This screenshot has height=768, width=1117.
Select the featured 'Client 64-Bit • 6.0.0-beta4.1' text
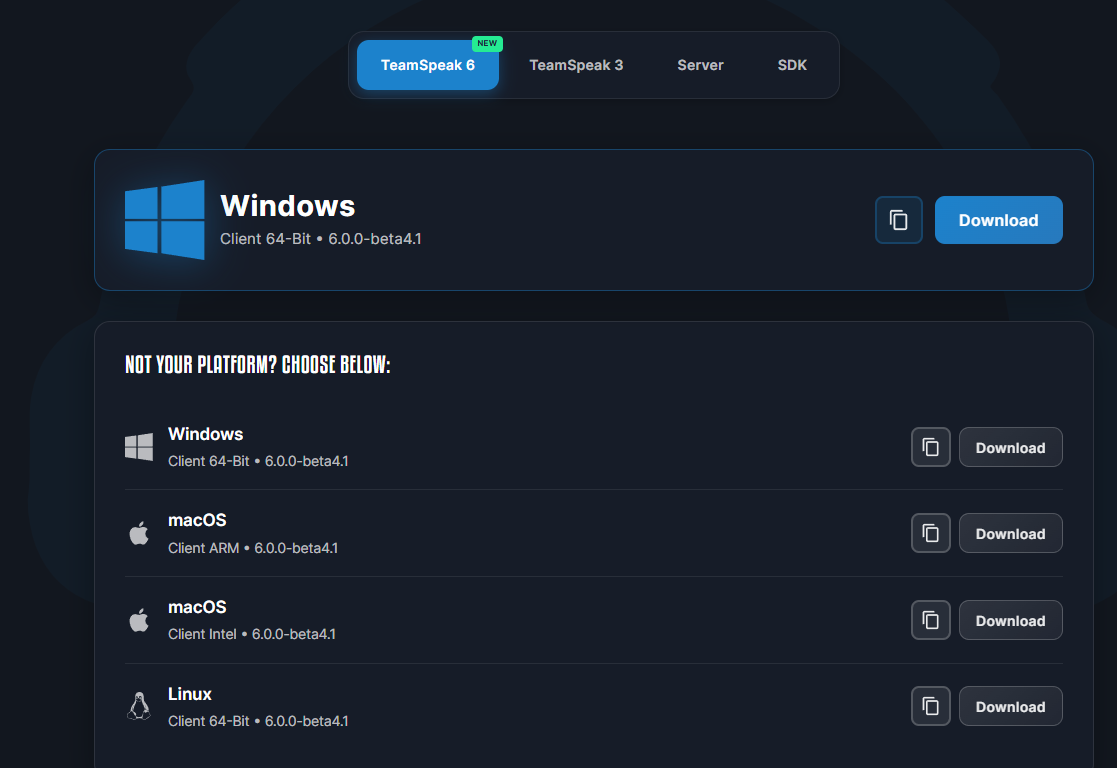[x=321, y=239]
